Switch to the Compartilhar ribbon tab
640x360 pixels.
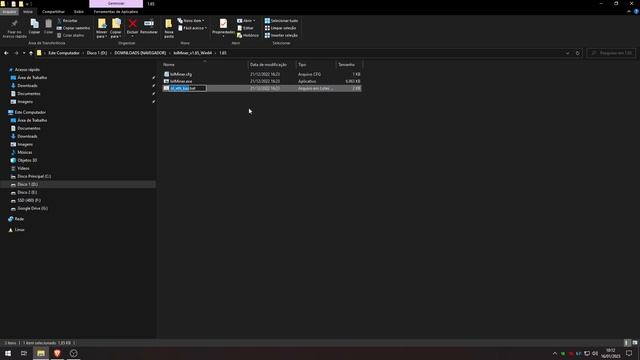point(53,12)
